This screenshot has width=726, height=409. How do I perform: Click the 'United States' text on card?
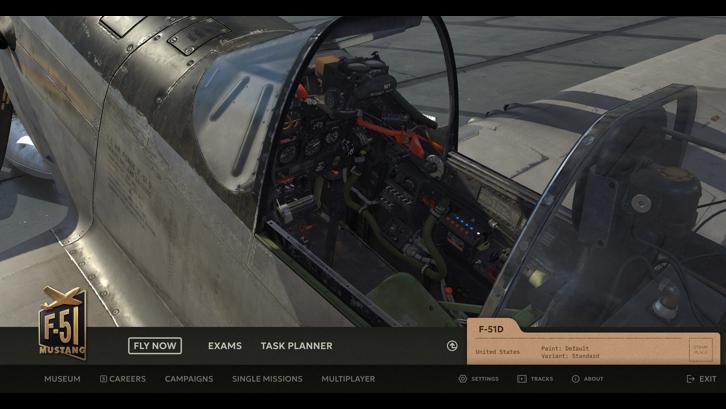(498, 352)
